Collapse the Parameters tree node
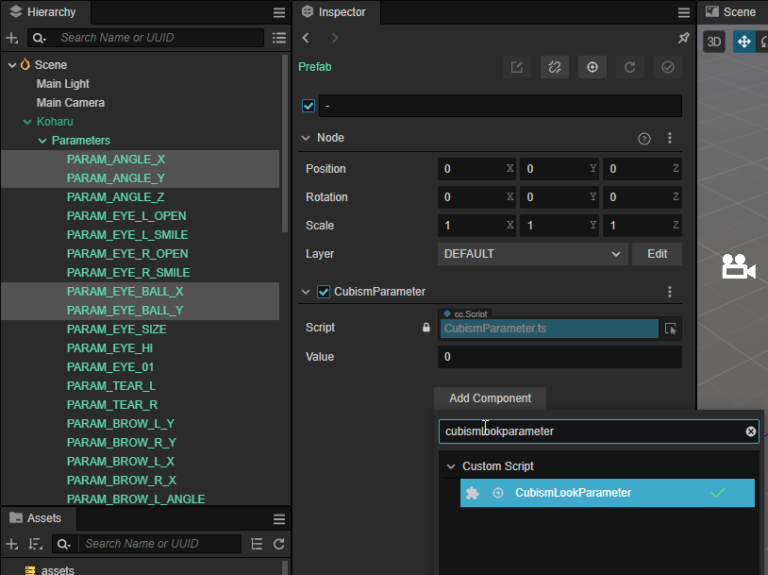 pos(43,141)
